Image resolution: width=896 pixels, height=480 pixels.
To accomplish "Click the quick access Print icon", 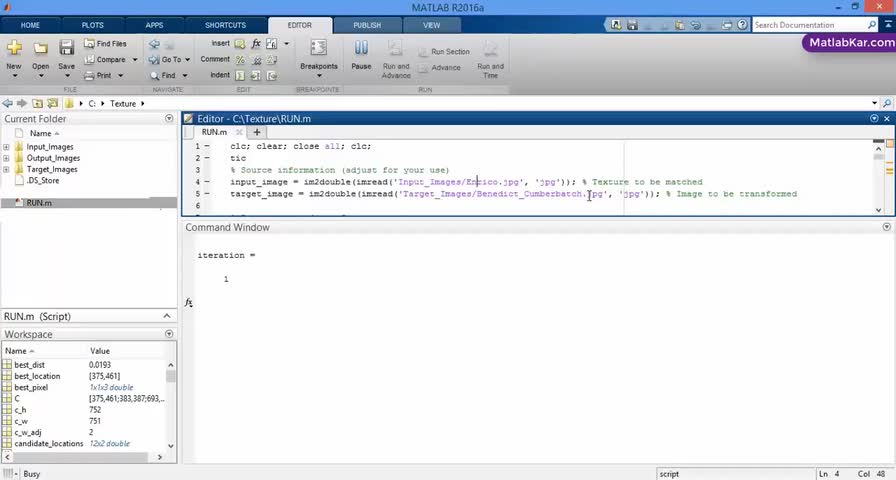I will tap(726, 25).
